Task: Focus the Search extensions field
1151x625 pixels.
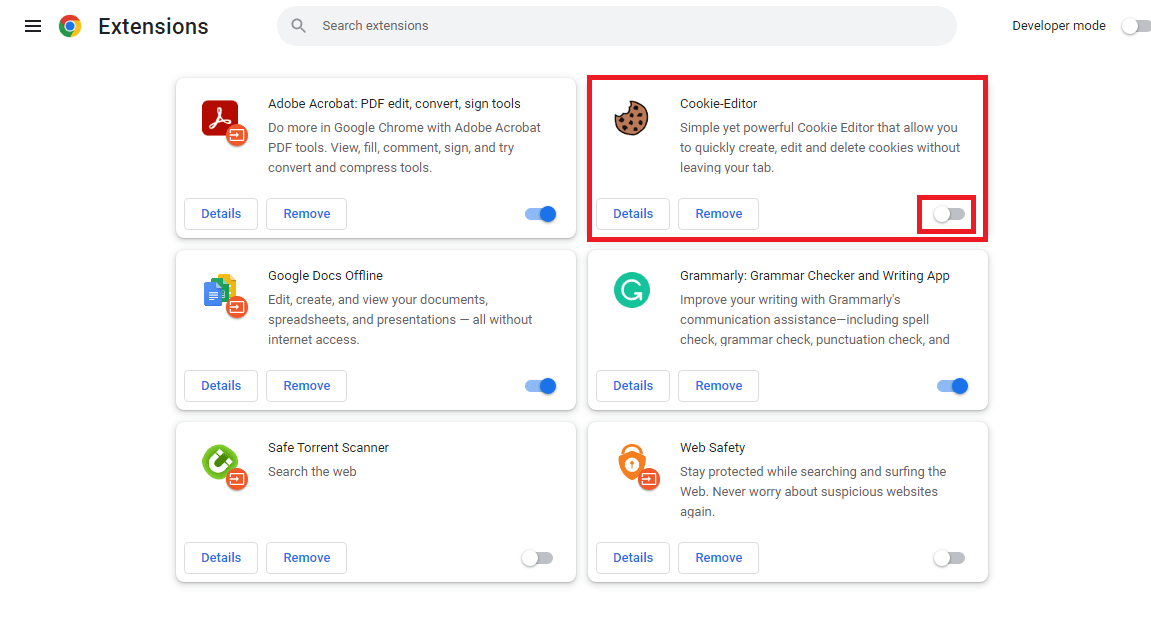Action: [x=617, y=26]
